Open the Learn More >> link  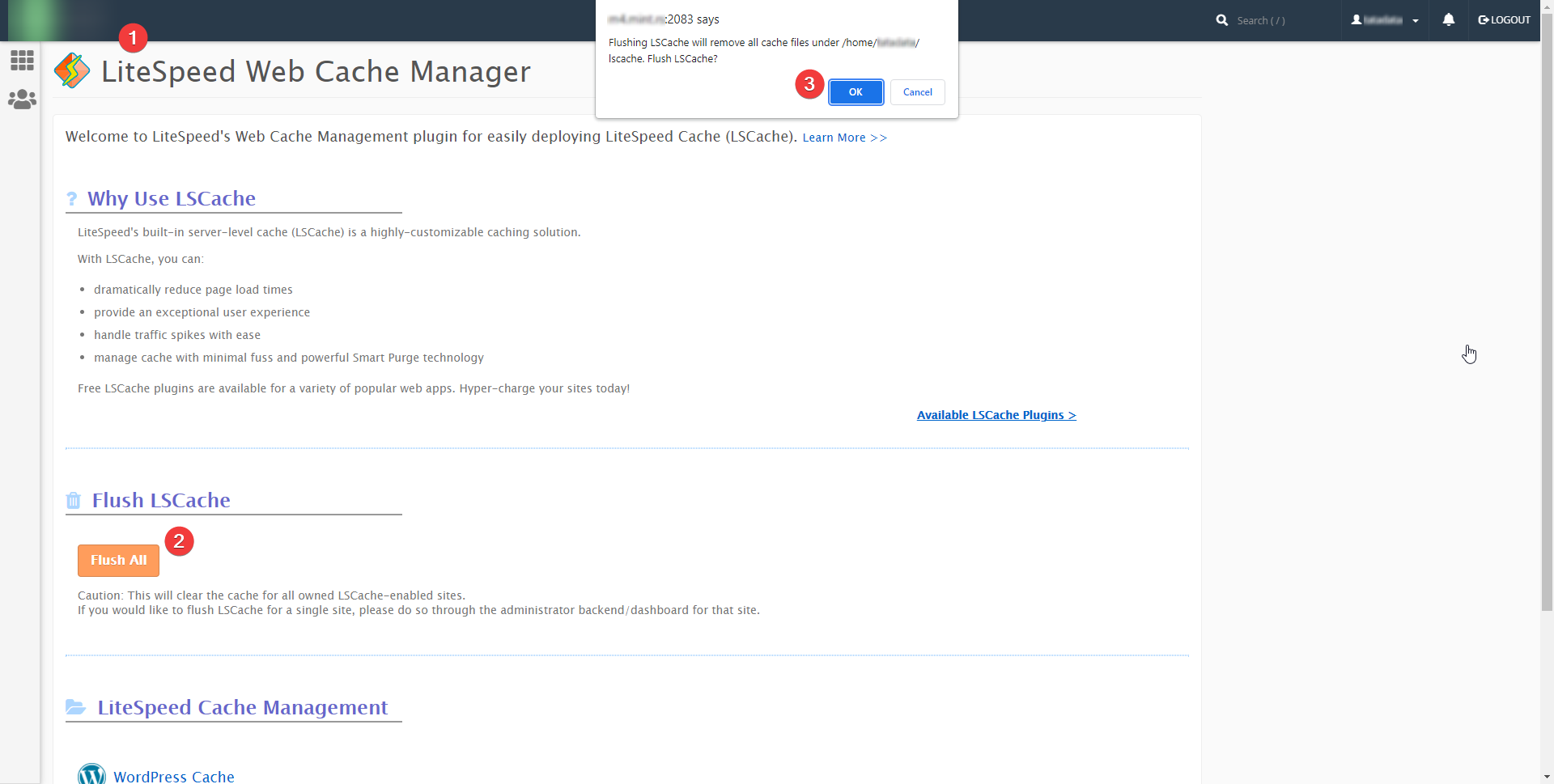pos(845,138)
